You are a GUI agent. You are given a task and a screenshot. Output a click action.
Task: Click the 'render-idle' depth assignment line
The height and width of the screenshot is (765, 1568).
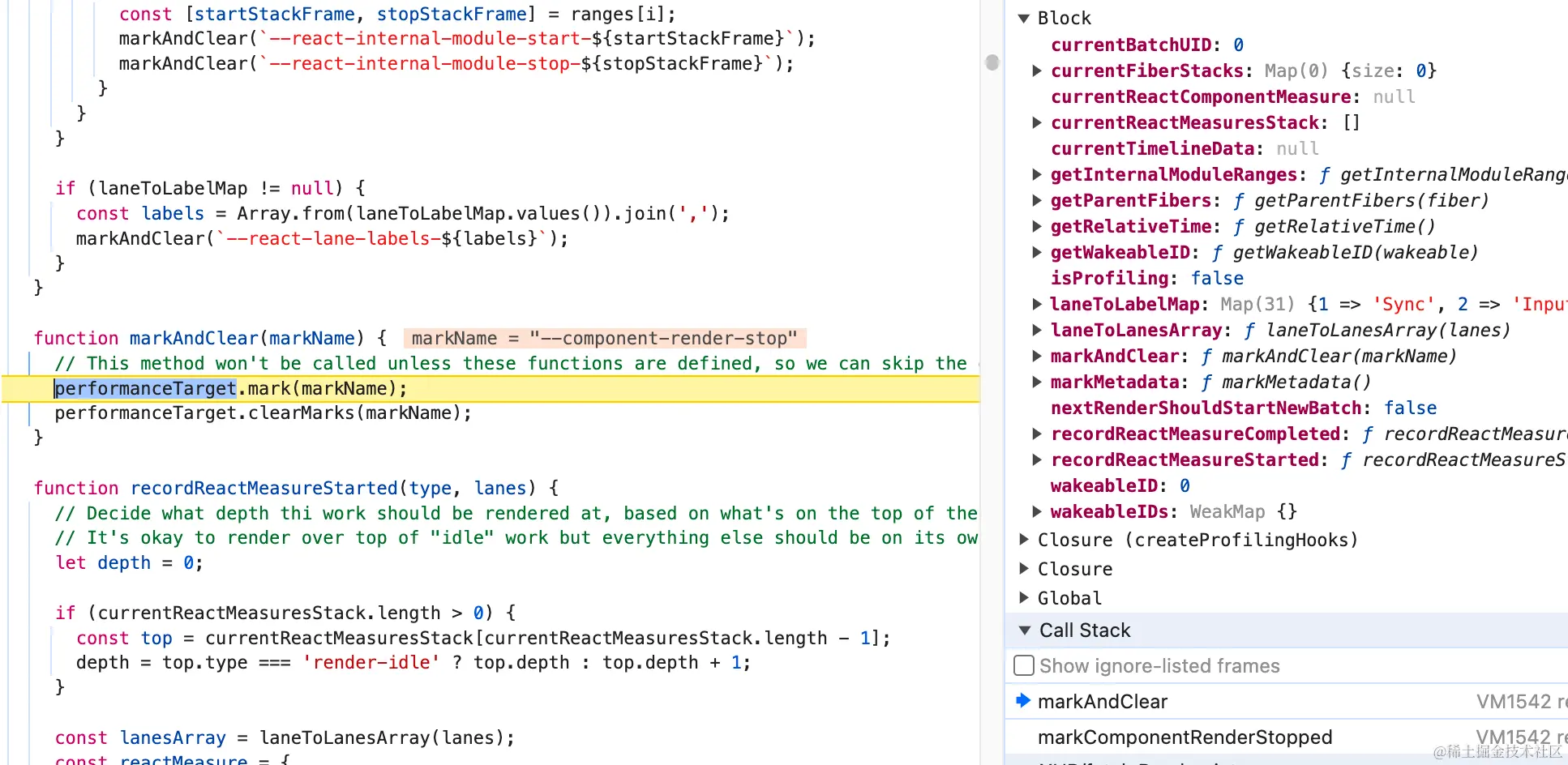click(x=413, y=662)
